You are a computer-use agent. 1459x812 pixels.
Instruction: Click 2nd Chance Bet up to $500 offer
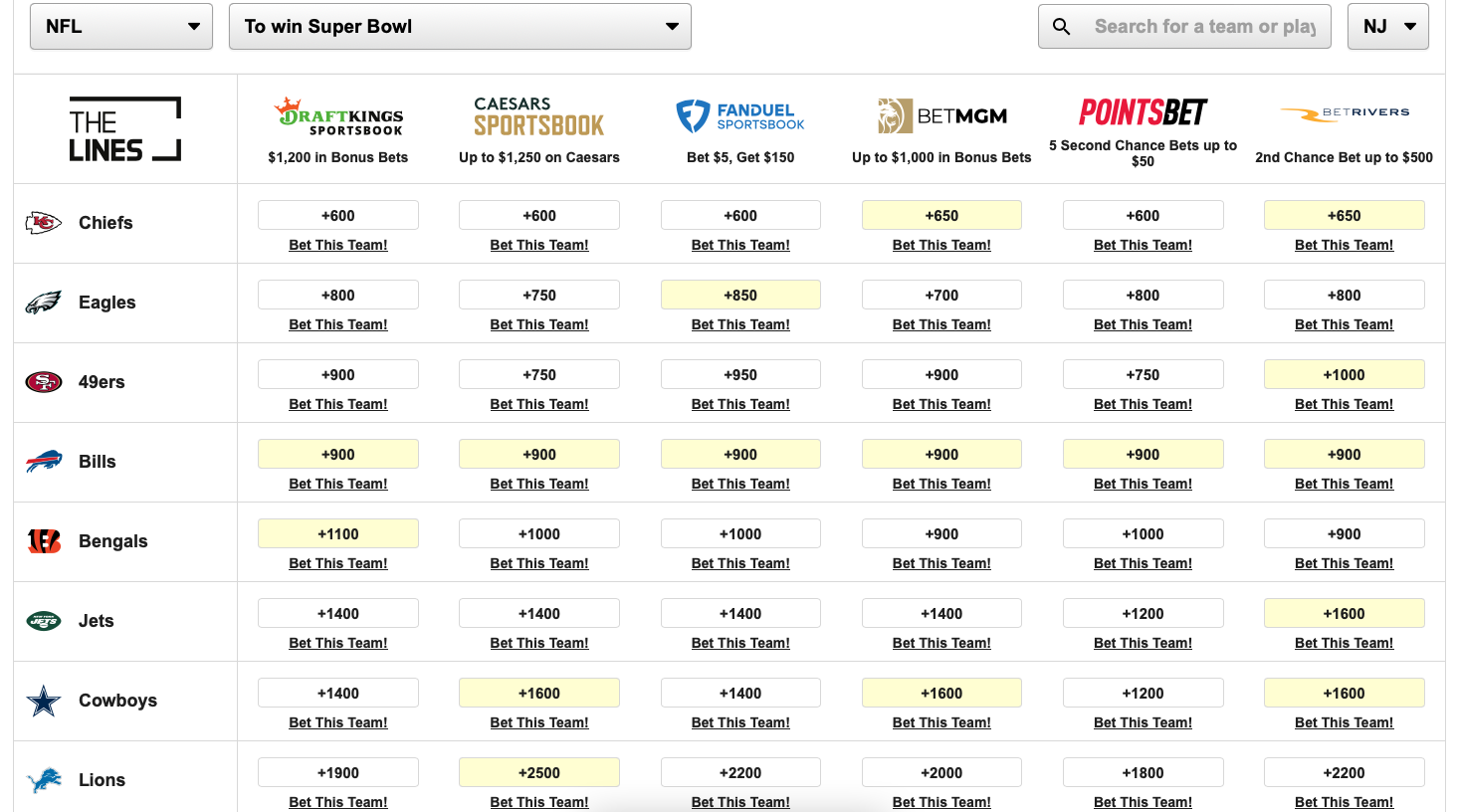point(1344,157)
